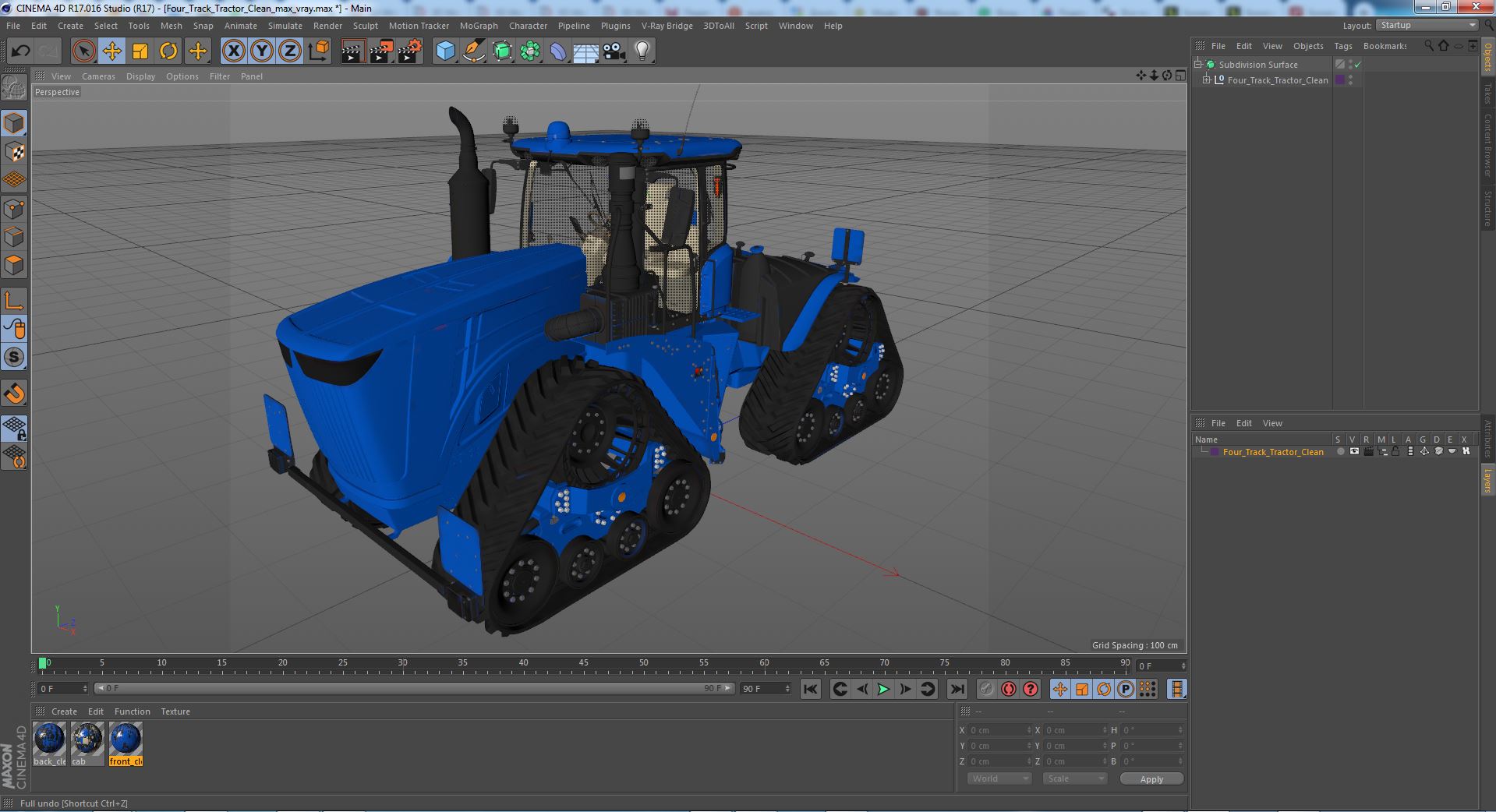The width and height of the screenshot is (1496, 812).
Task: Open material manager Texture menu
Action: pos(175,711)
